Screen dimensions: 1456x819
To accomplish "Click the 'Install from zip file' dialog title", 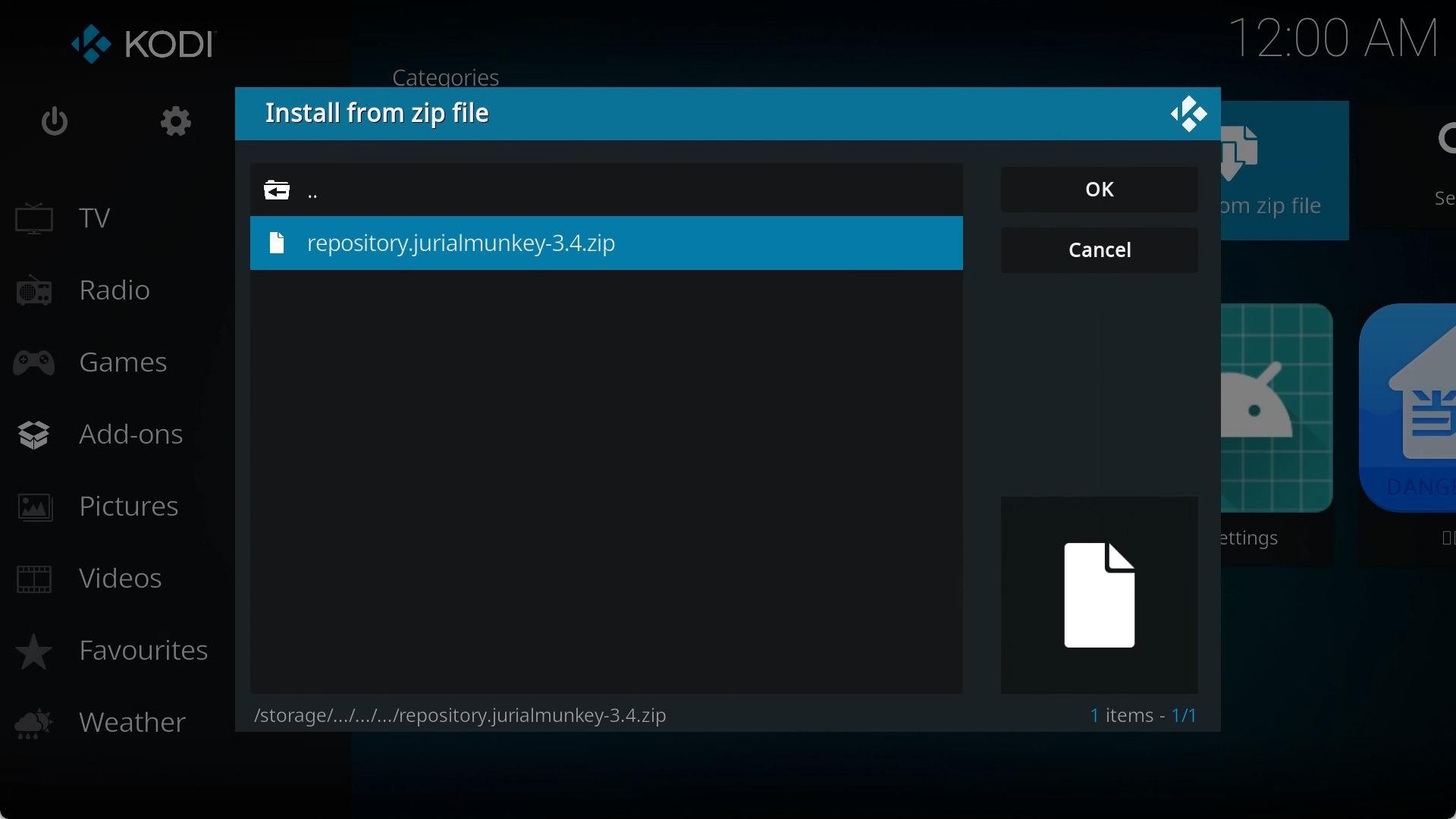I will pyautogui.click(x=378, y=114).
